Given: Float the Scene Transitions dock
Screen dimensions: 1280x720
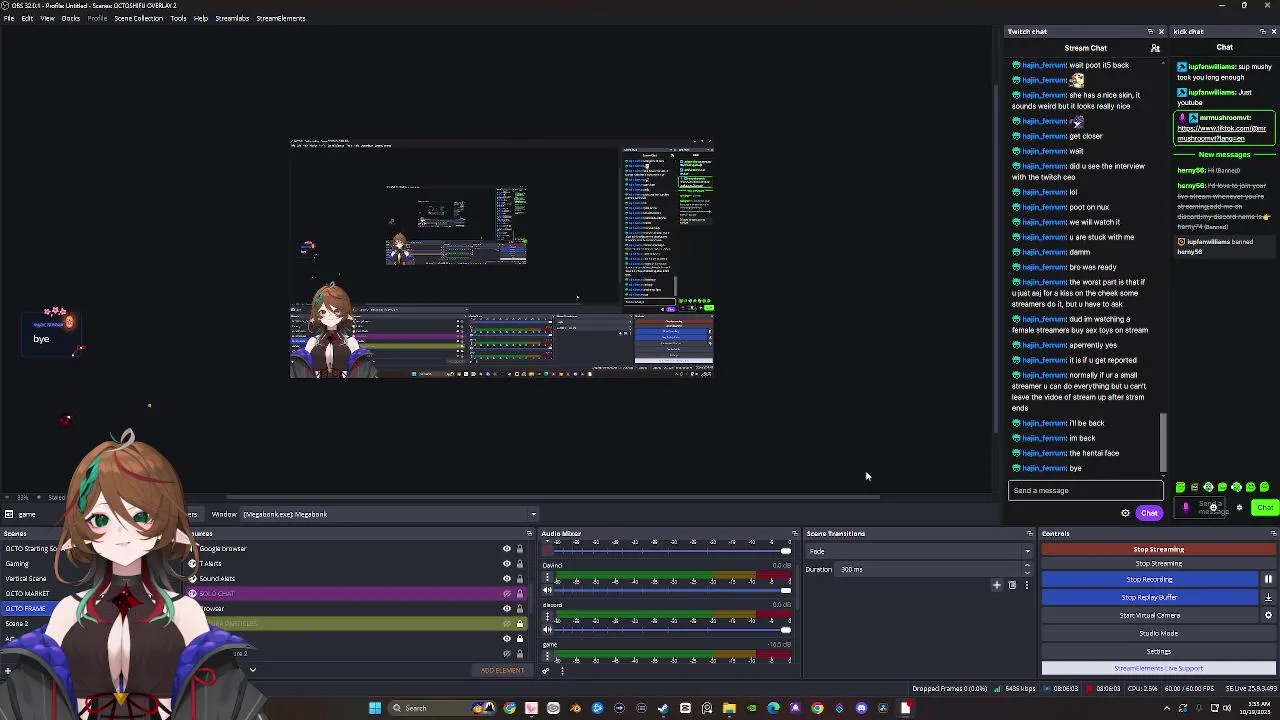Looking at the screenshot, I should [x=1030, y=533].
